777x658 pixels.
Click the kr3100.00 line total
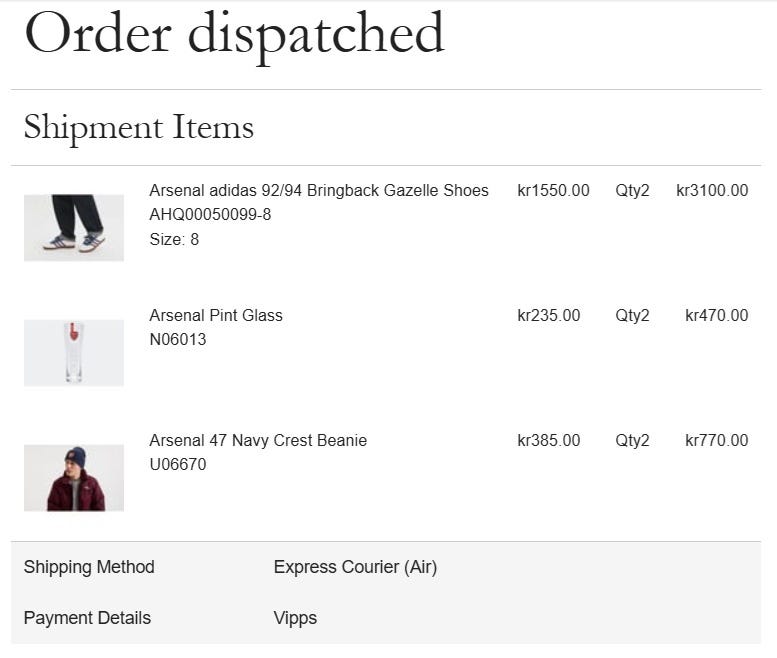tap(712, 190)
